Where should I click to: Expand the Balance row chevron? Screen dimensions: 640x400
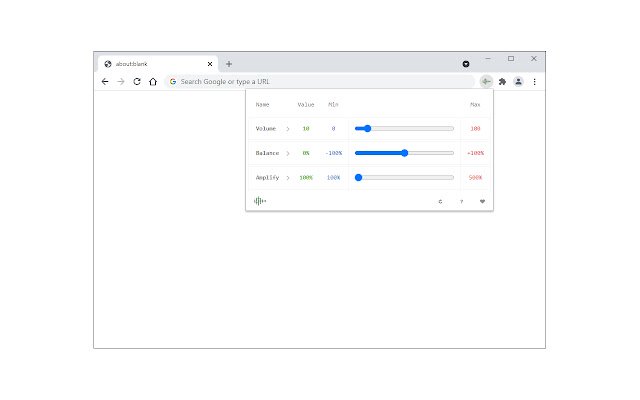coord(288,153)
